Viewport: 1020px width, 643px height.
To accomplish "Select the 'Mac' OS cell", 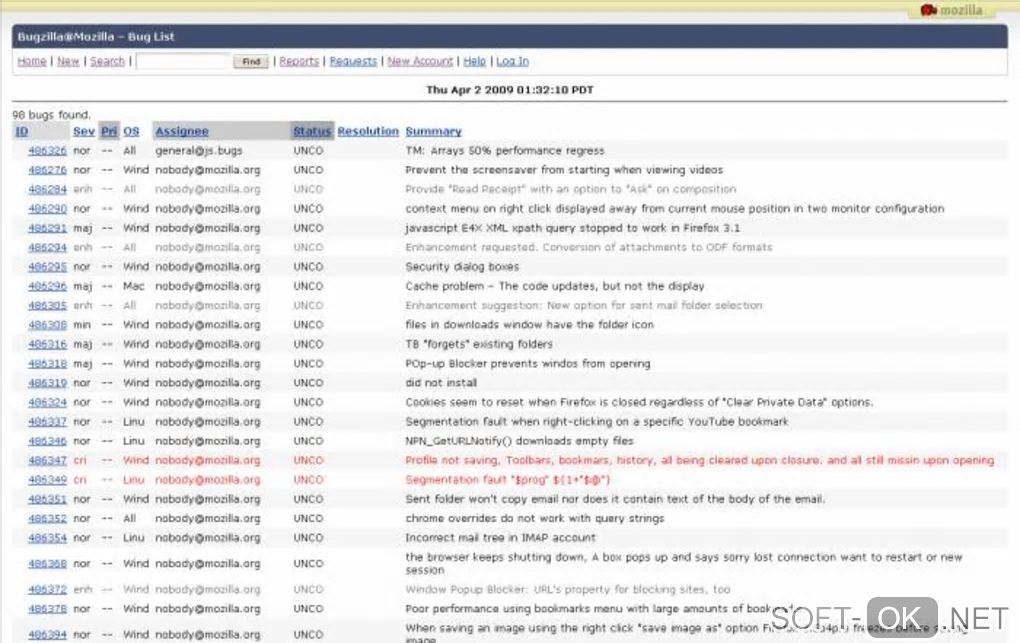I will coord(134,286).
